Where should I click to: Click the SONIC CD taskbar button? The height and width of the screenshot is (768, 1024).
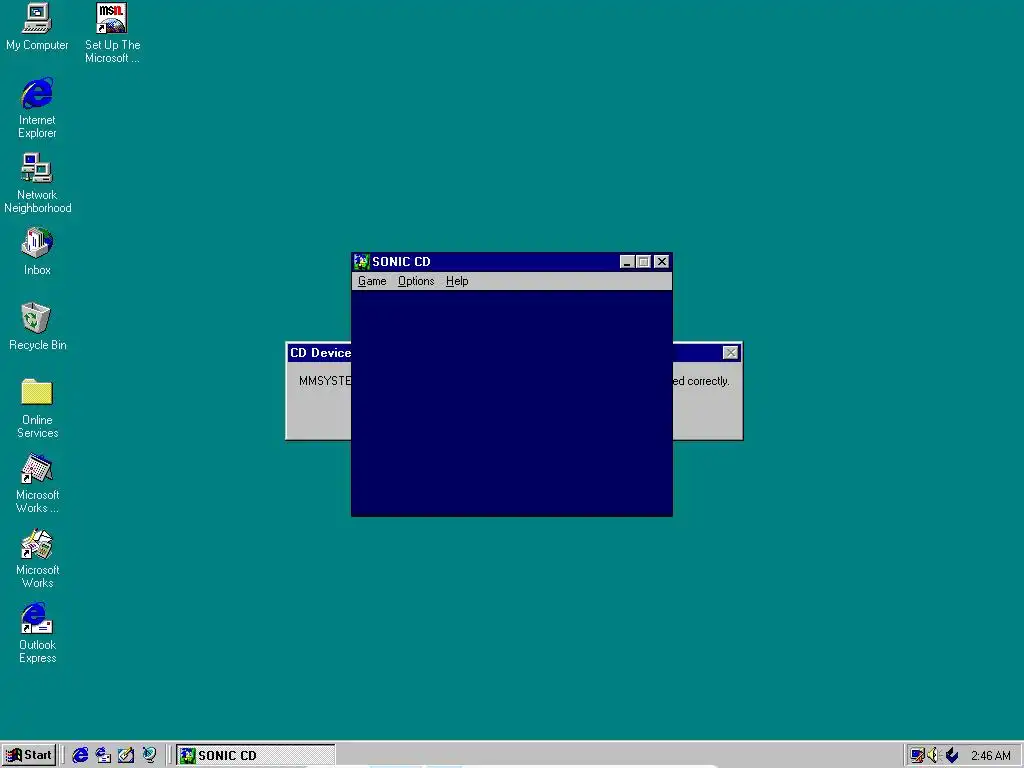[x=256, y=755]
